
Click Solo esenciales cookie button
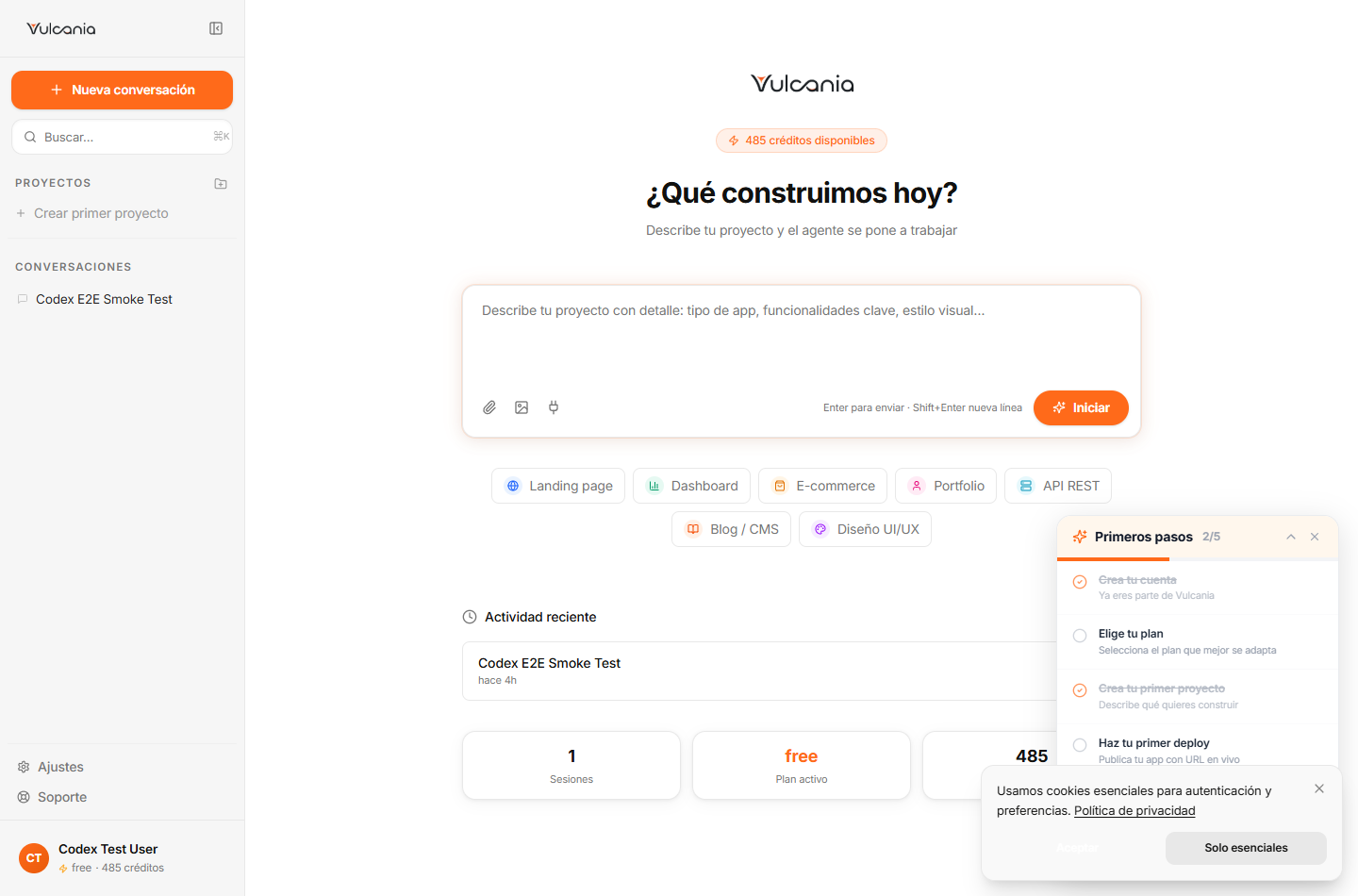pyautogui.click(x=1246, y=848)
